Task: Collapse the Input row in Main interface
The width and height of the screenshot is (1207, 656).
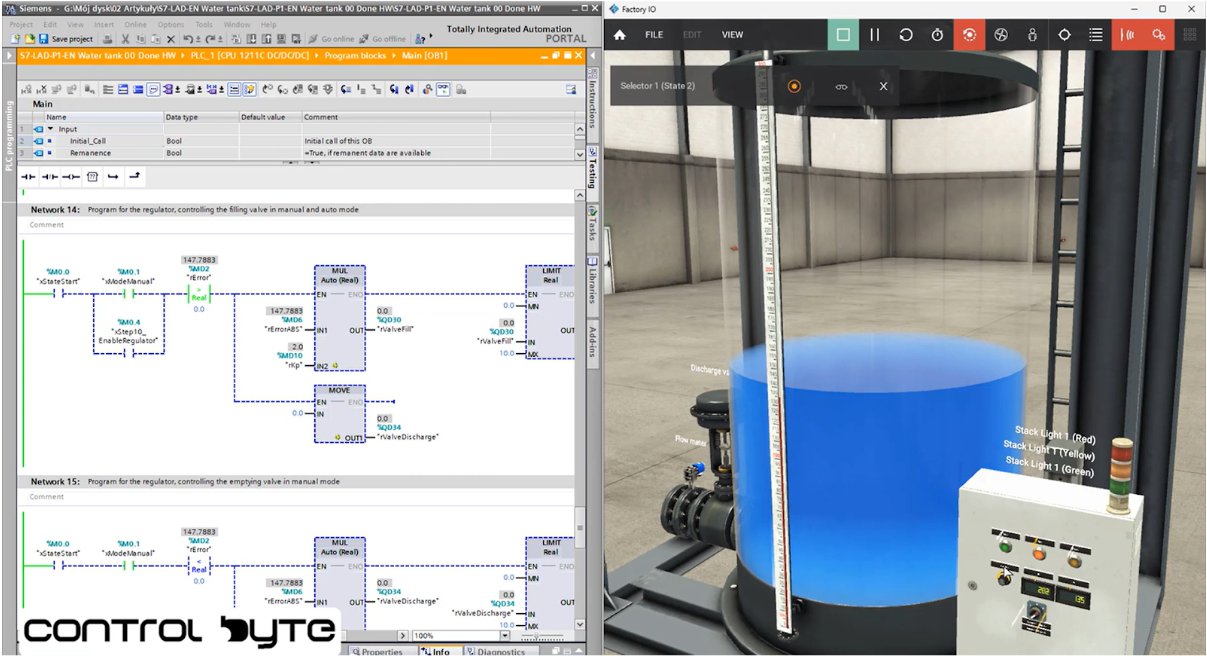Action: (x=50, y=129)
